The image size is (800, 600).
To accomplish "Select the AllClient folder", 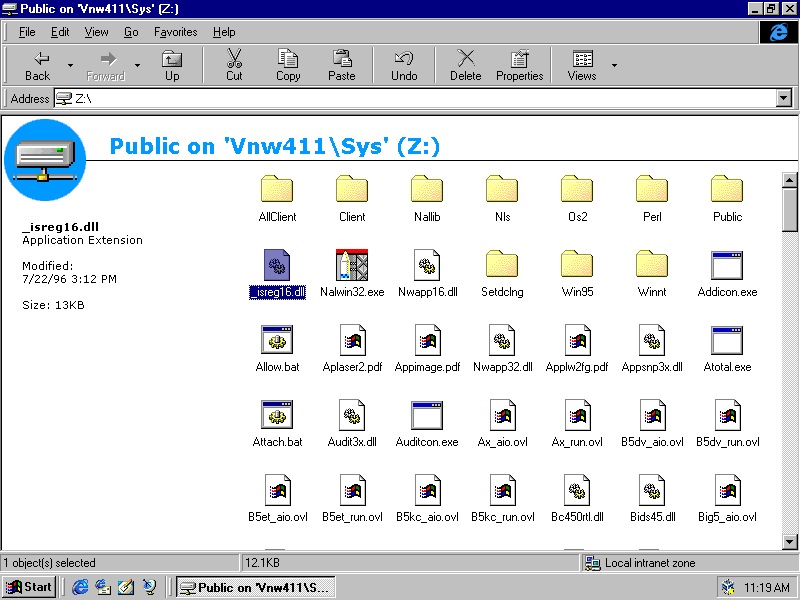I will 277,199.
